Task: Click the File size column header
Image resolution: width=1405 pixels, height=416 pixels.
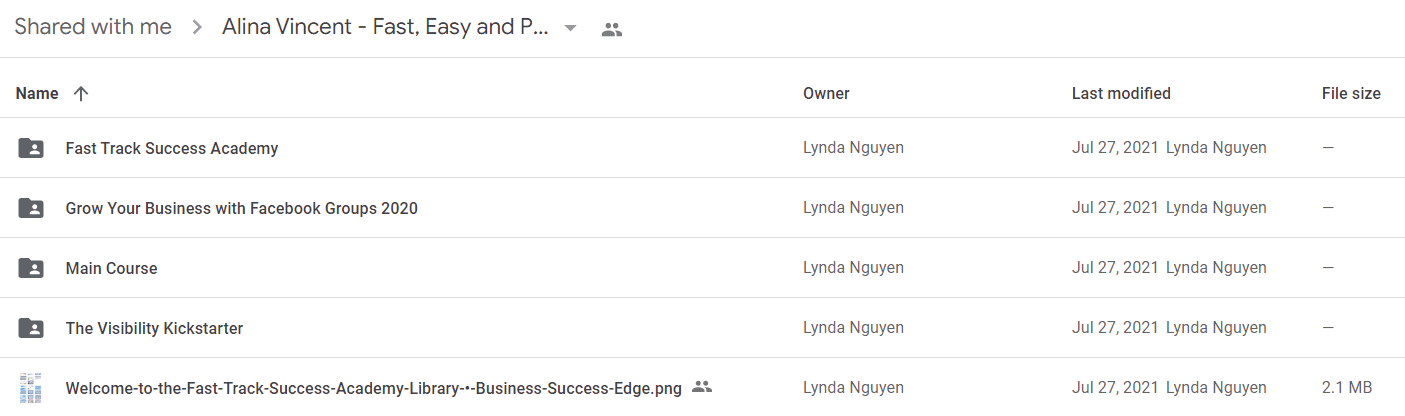Action: (x=1351, y=93)
